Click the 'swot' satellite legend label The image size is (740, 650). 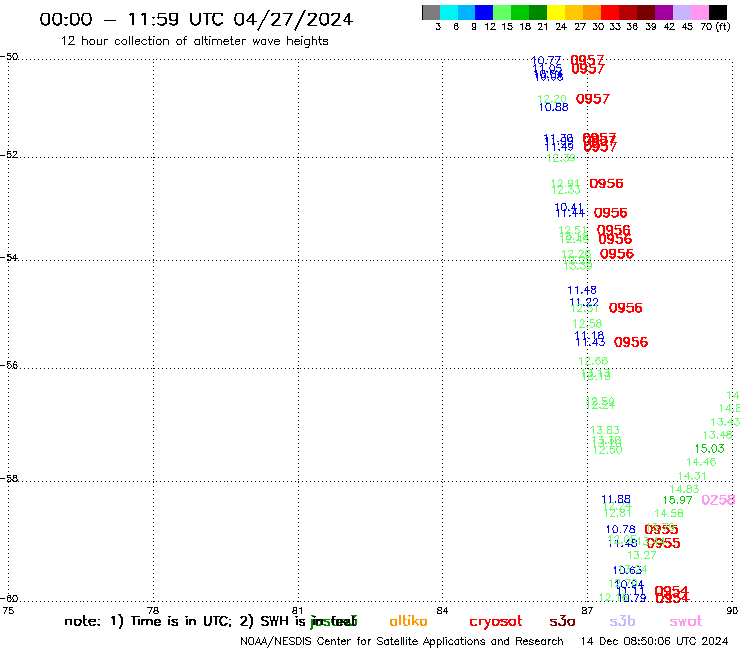pyautogui.click(x=686, y=622)
